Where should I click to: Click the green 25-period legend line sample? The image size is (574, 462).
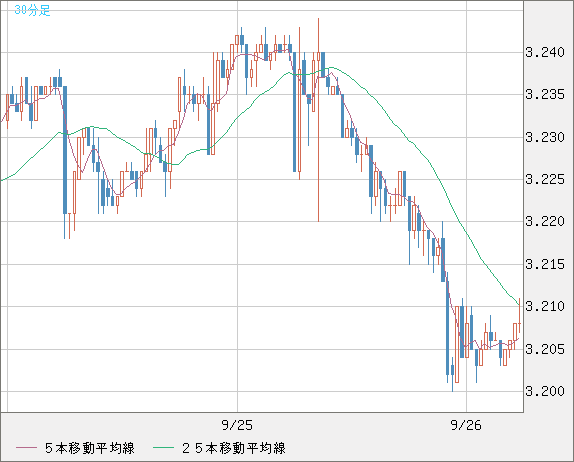coord(163,448)
